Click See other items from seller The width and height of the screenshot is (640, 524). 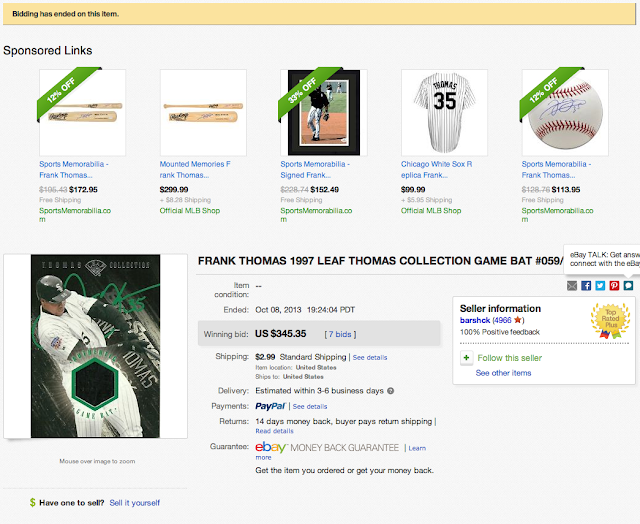click(504, 373)
